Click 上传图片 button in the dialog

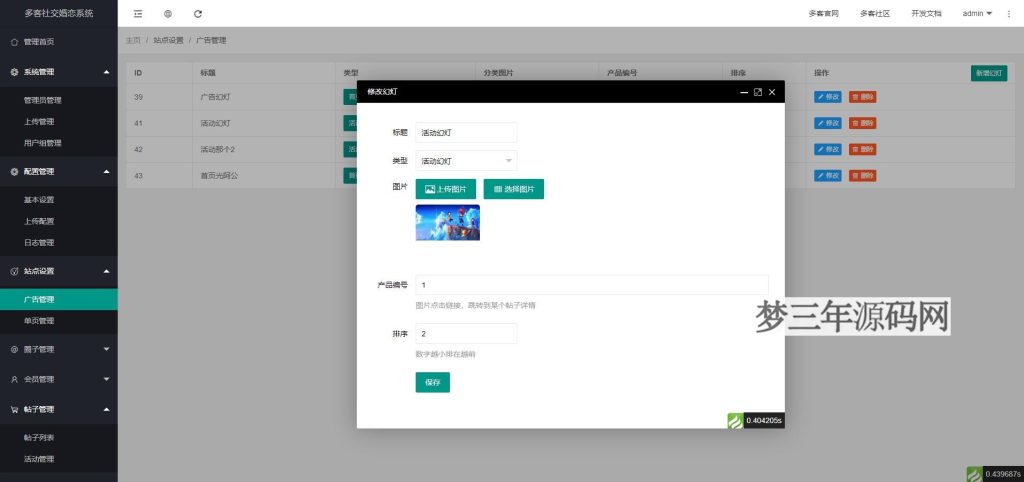click(x=445, y=189)
